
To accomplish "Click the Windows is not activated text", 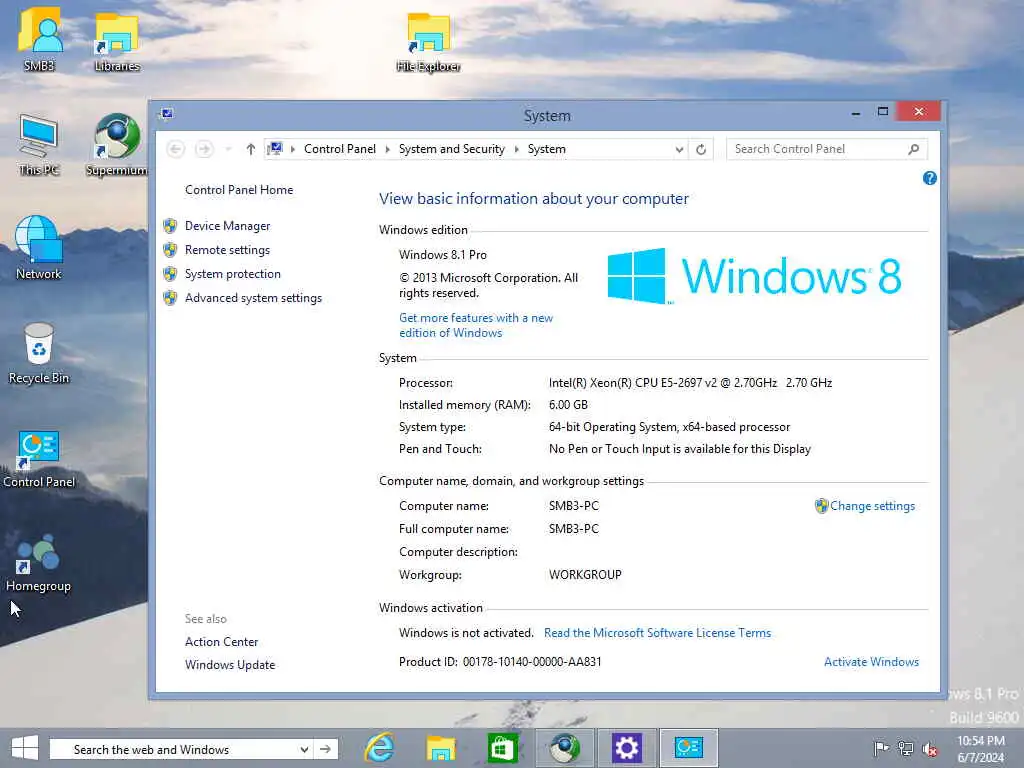I will [466, 633].
